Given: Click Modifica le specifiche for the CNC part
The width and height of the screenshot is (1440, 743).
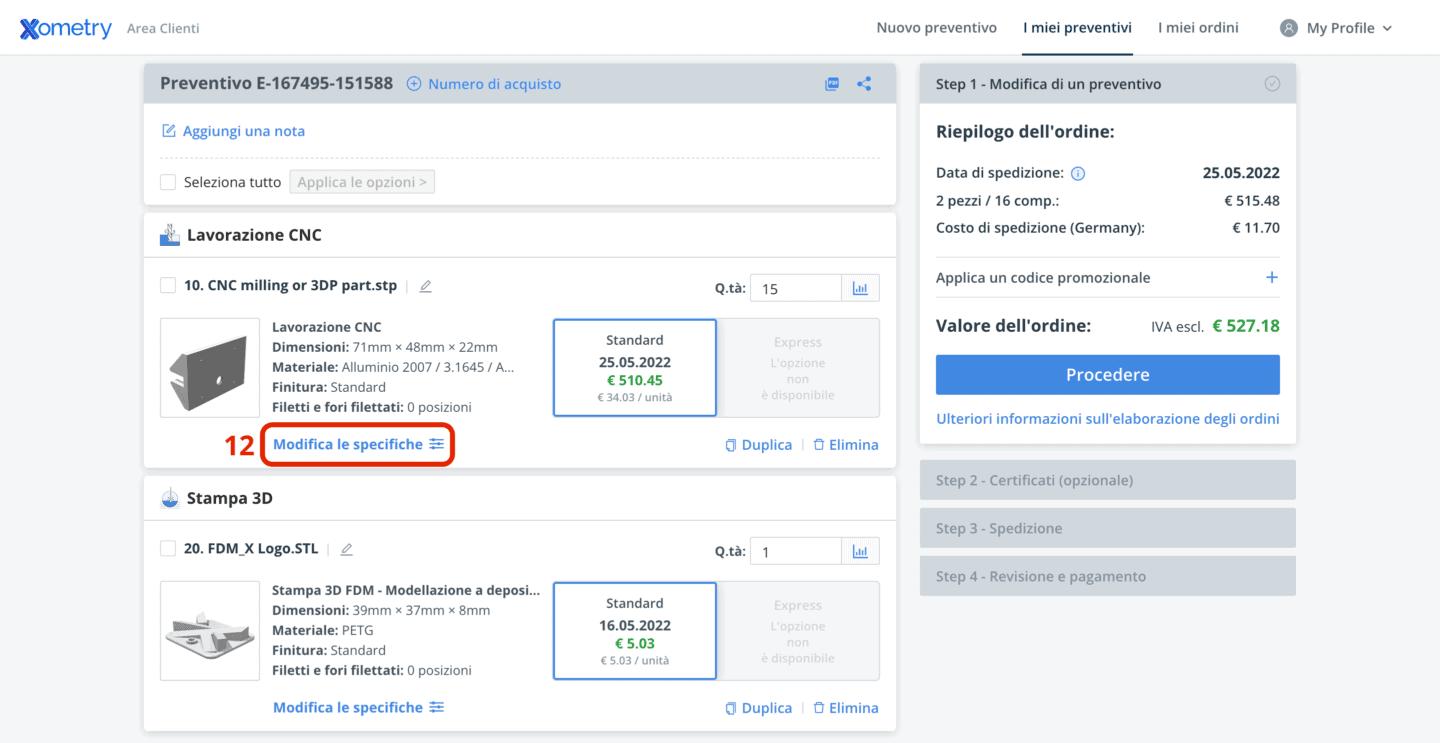Looking at the screenshot, I should tap(358, 444).
